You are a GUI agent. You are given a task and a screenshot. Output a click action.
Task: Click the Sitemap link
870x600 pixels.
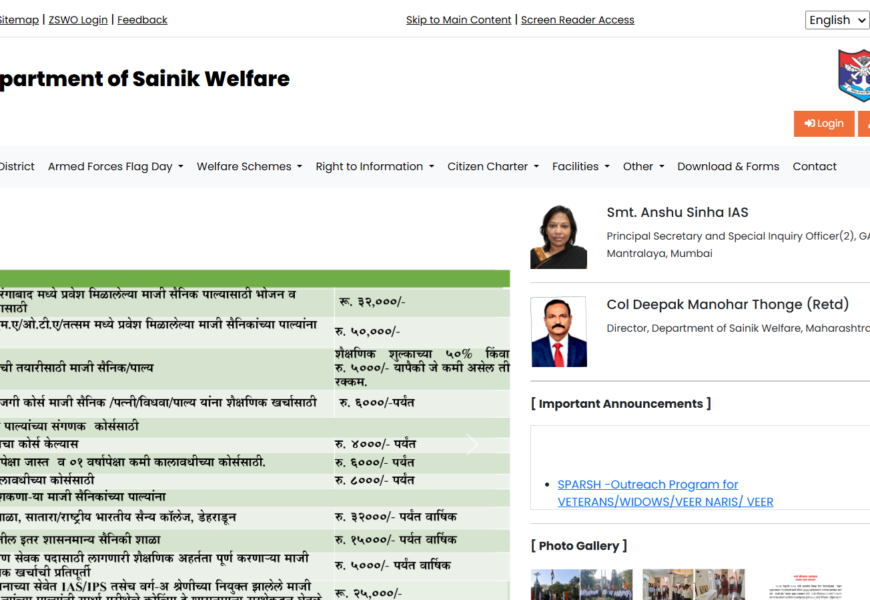(19, 20)
